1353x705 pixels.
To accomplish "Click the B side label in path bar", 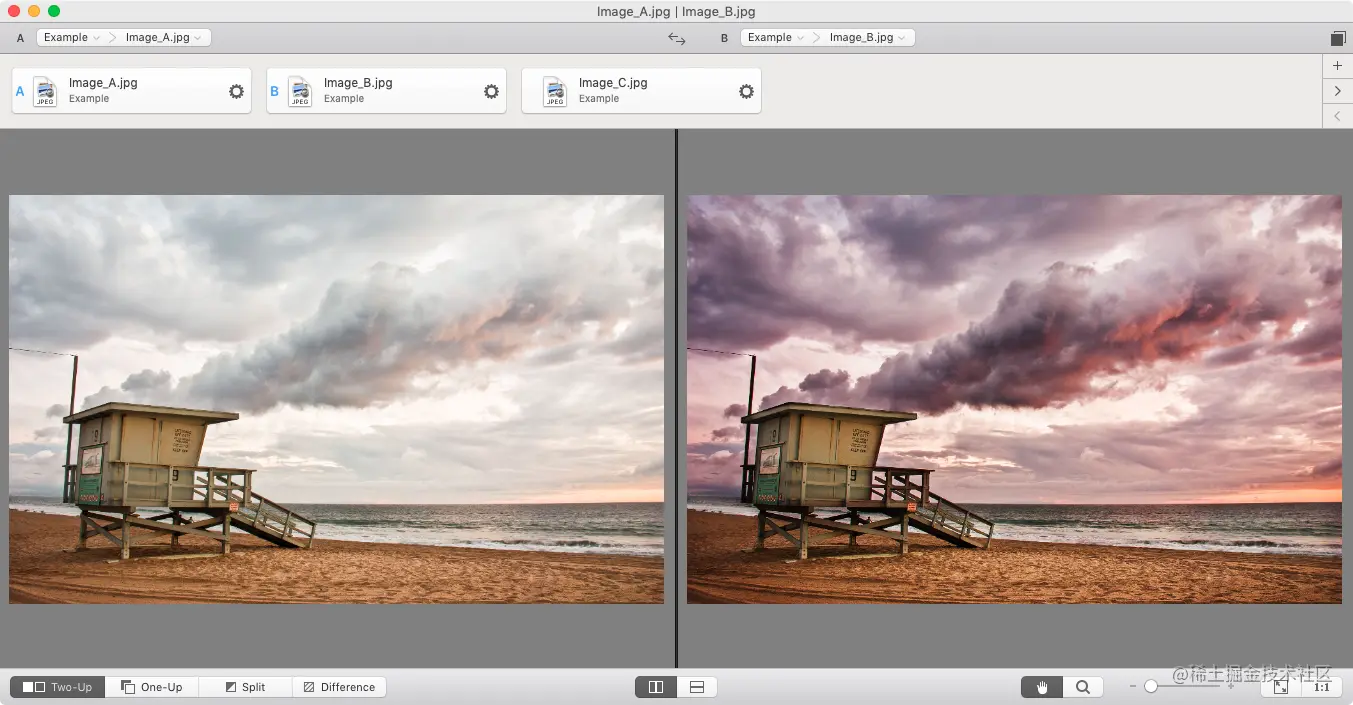I will click(724, 38).
